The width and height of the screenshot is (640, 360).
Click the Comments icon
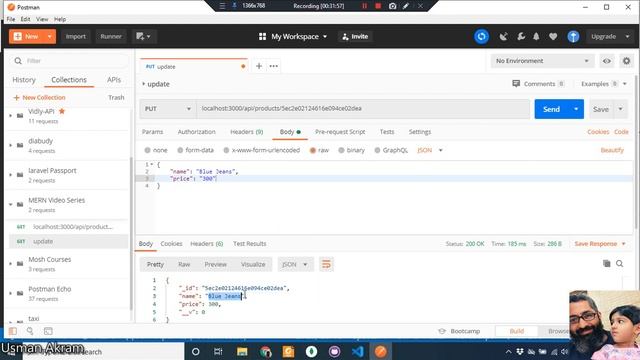(x=516, y=84)
